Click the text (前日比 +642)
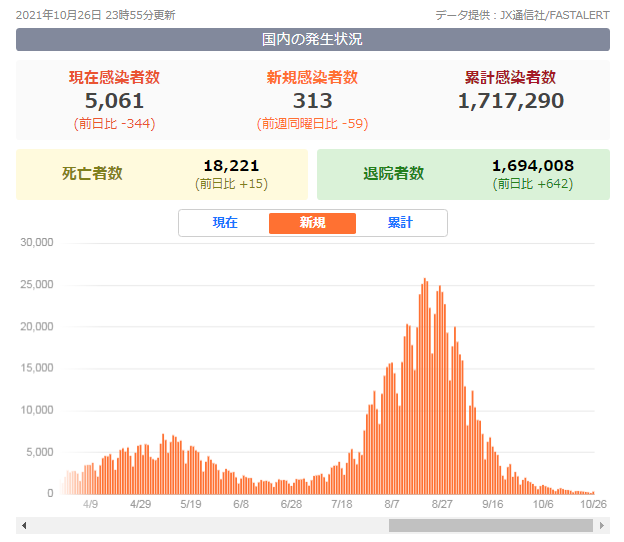The width and height of the screenshot is (624, 542). coord(533,184)
